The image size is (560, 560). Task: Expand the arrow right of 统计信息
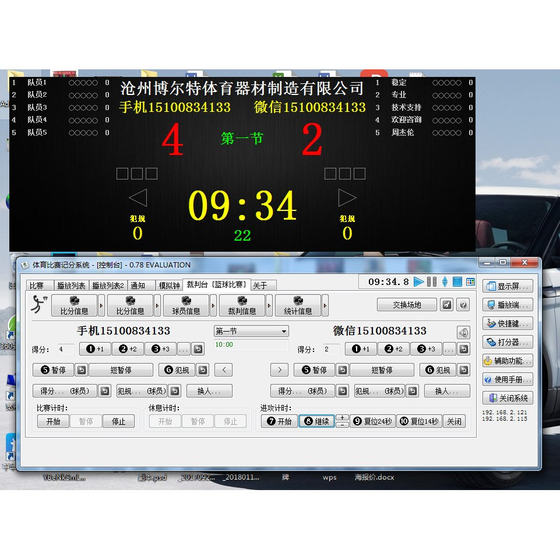tap(325, 305)
